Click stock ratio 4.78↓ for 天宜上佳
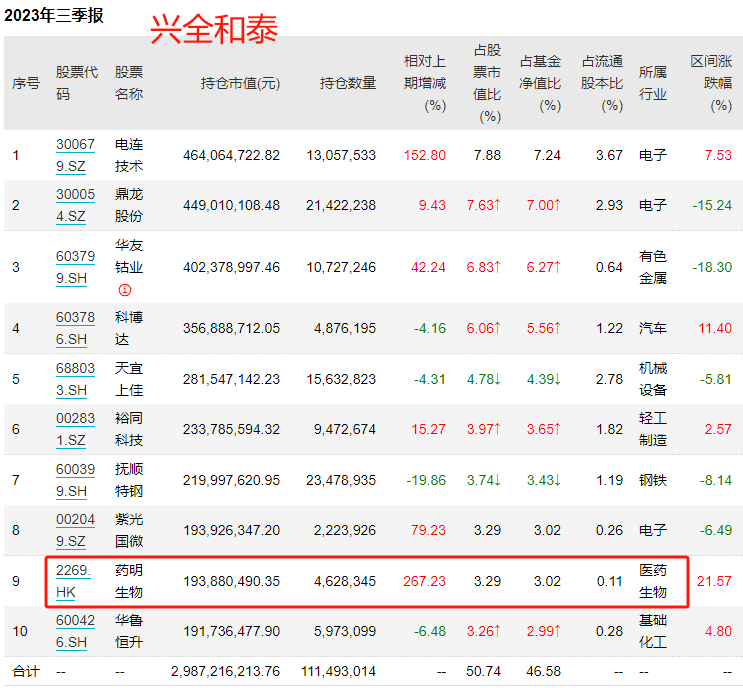 (483, 380)
